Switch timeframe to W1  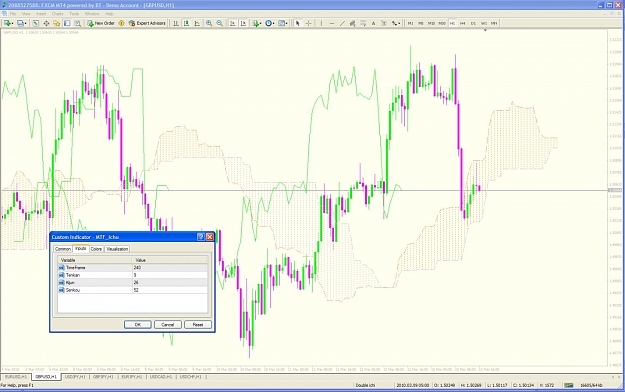coord(484,24)
